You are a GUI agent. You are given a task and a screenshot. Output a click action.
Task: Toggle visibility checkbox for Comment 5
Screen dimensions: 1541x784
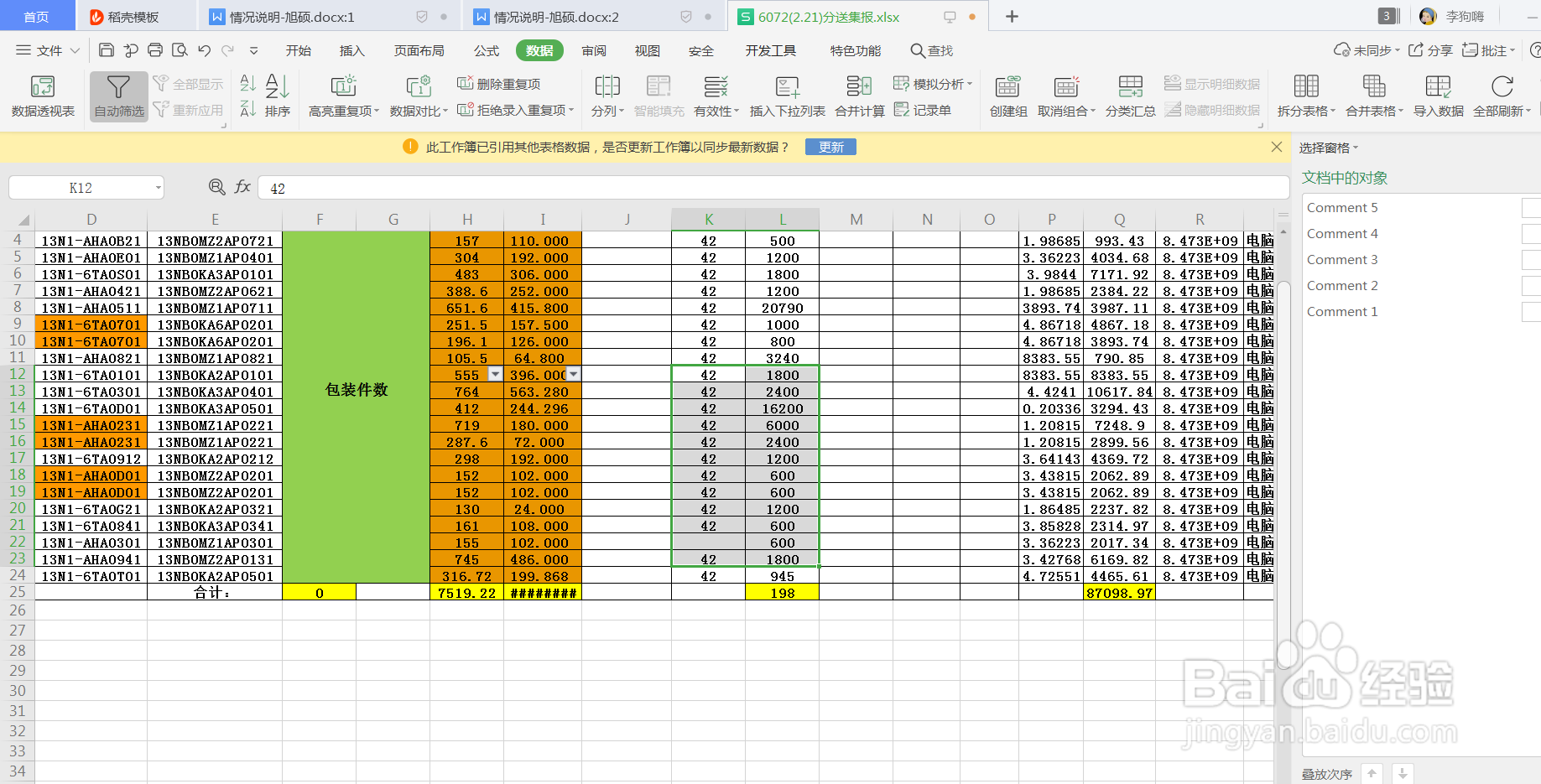pos(1532,208)
